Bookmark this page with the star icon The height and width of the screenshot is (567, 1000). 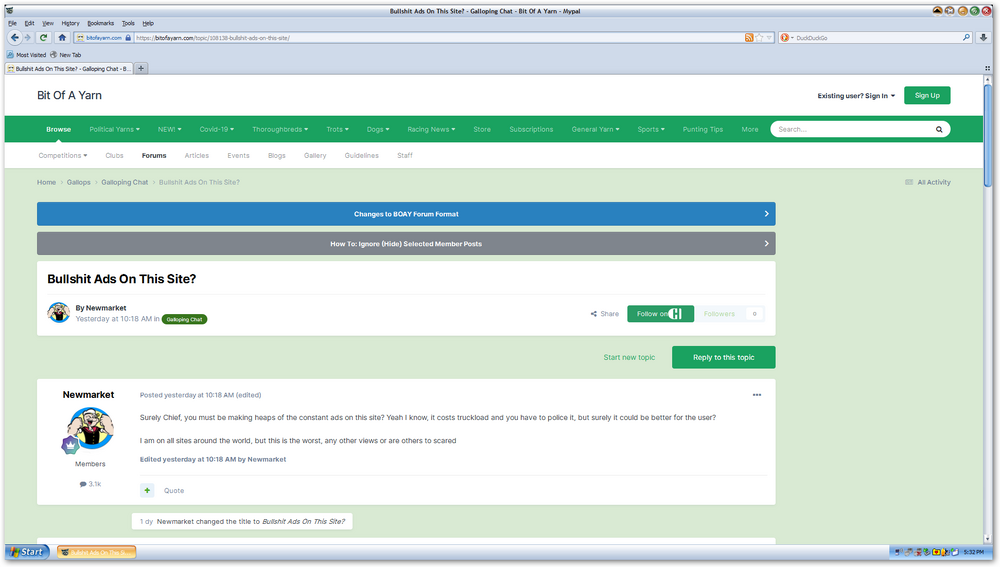pyautogui.click(x=760, y=37)
